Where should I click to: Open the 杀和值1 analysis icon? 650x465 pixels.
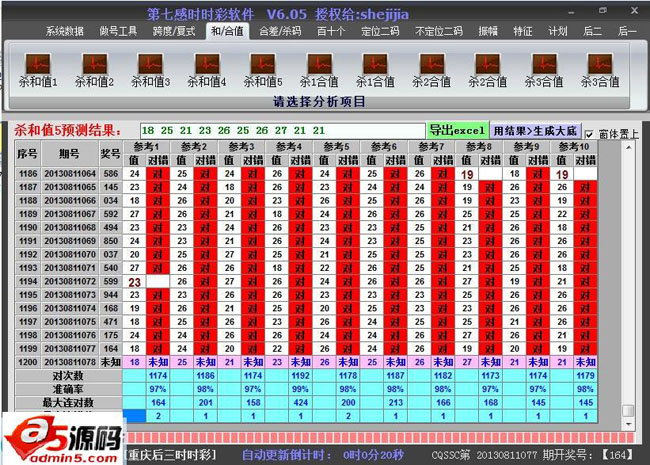pyautogui.click(x=38, y=70)
